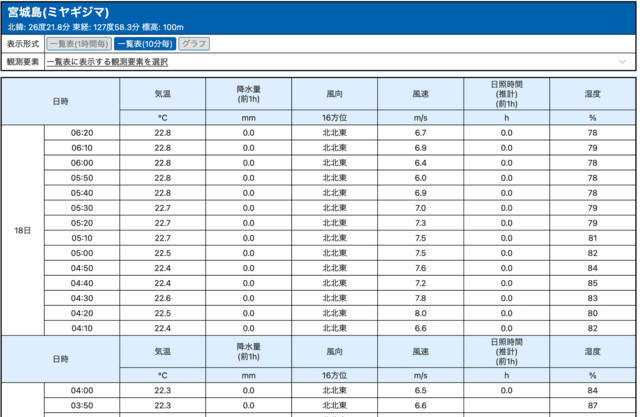Click wind speed 6.4 at 06:00
Image resolution: width=640 pixels, height=417 pixels.
420,163
